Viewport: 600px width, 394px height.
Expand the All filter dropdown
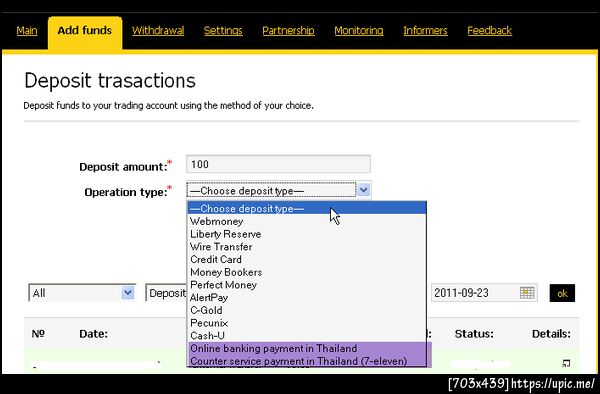pyautogui.click(x=82, y=293)
